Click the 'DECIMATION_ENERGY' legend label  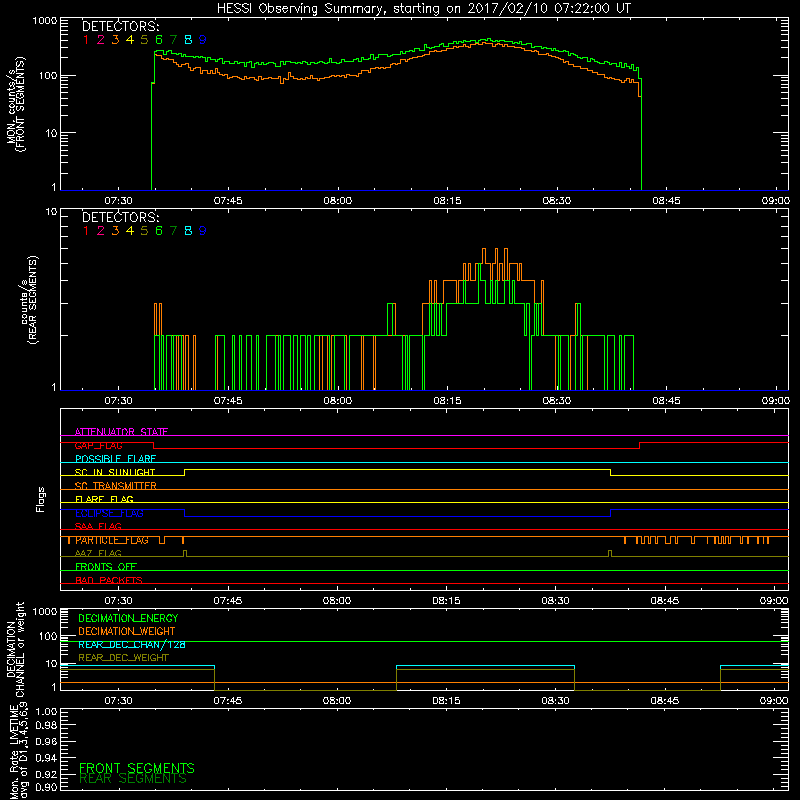tap(128, 618)
